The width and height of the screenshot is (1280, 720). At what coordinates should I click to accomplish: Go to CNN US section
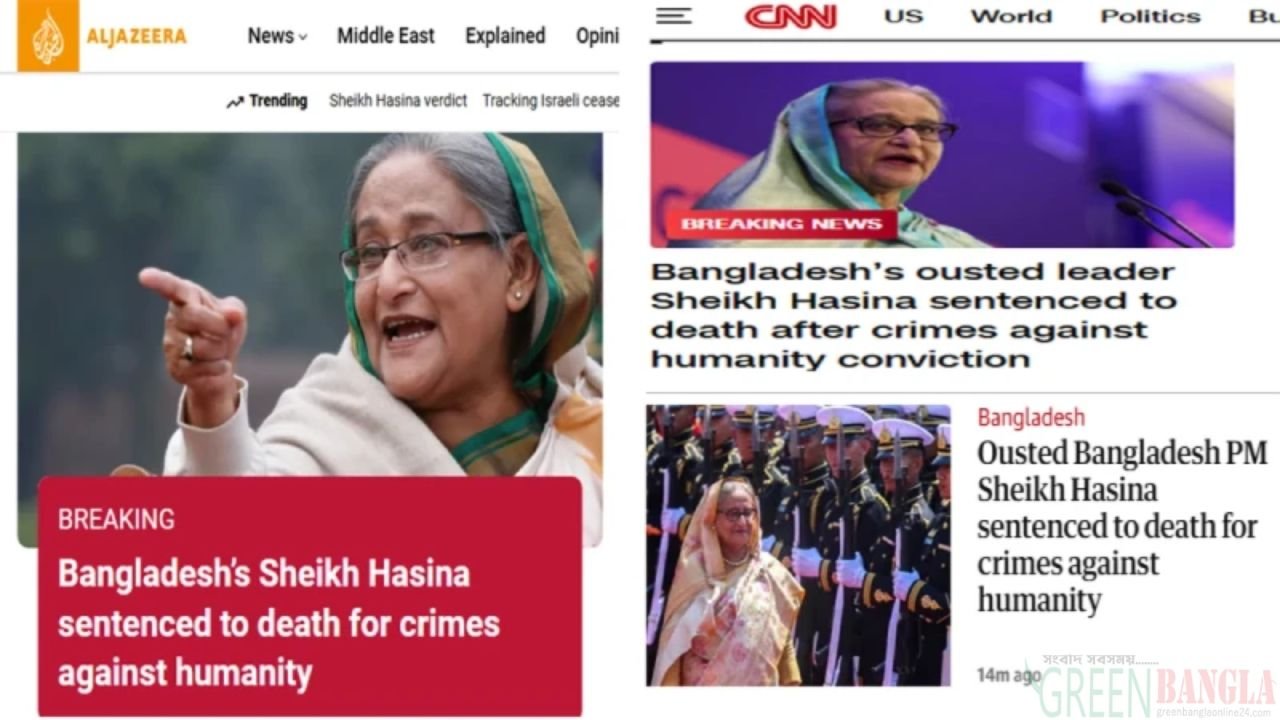tap(903, 16)
